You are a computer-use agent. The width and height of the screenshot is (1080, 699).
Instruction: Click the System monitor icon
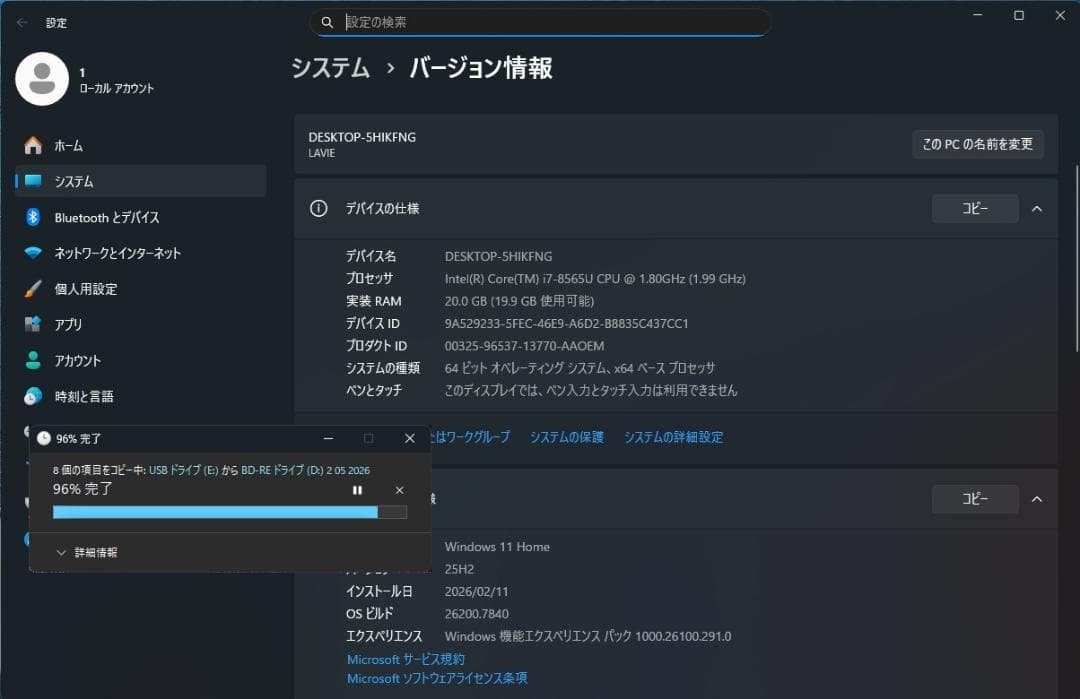[x=33, y=181]
